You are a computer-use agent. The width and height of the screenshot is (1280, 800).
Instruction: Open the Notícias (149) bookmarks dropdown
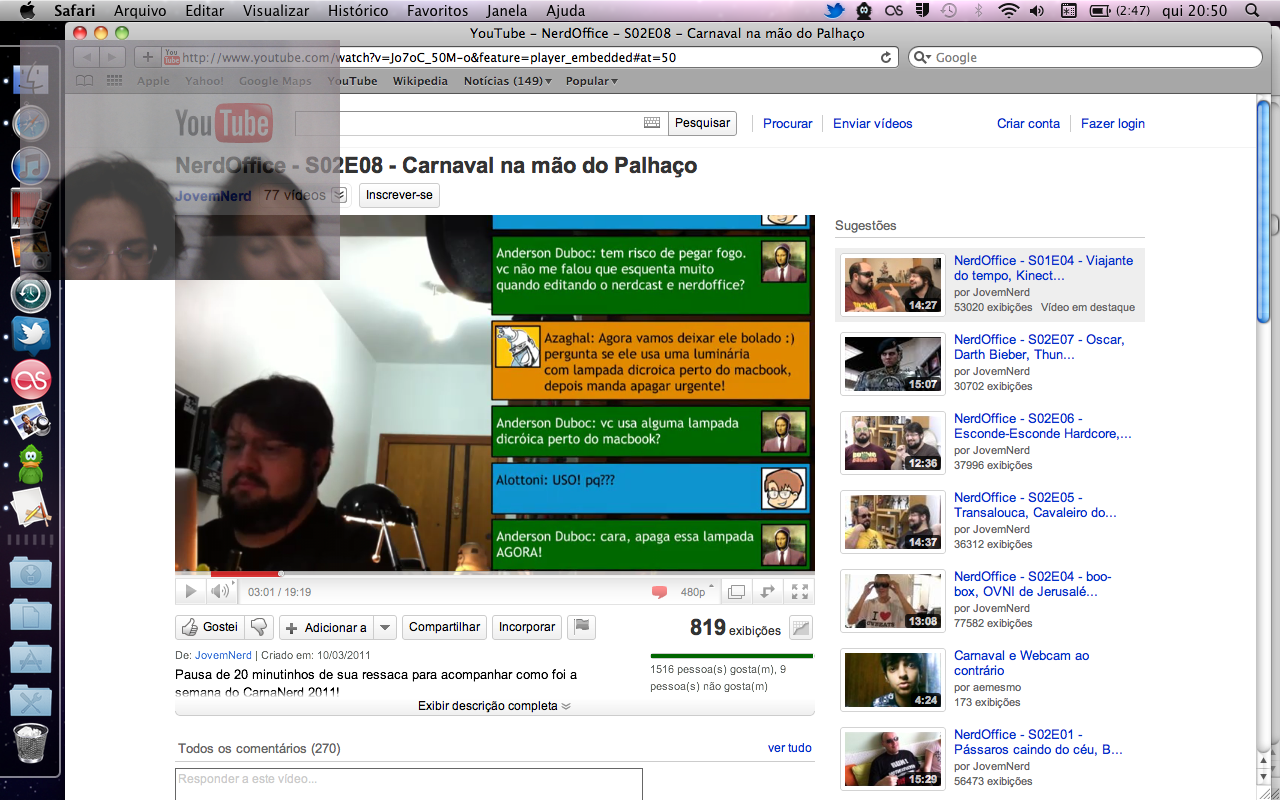[x=508, y=81]
